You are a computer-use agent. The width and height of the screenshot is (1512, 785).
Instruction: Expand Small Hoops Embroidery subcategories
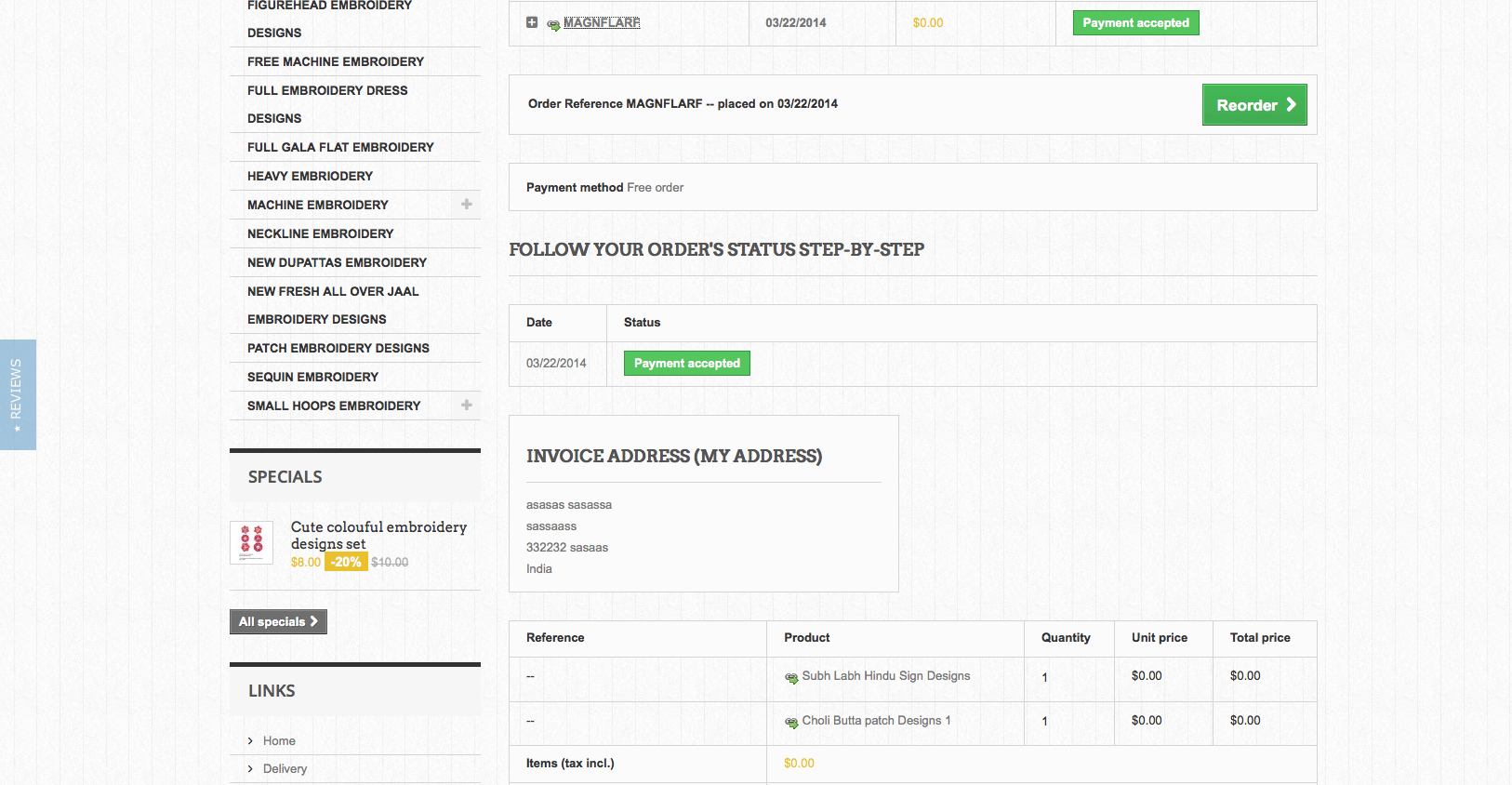[x=467, y=406]
